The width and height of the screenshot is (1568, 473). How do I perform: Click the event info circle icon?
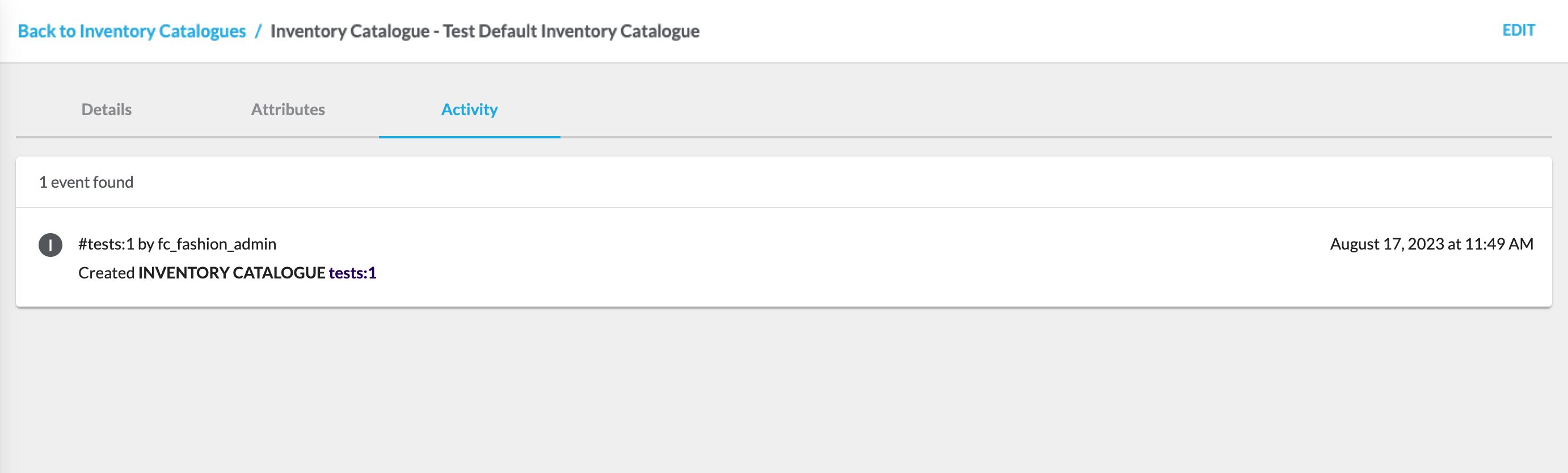(x=50, y=244)
